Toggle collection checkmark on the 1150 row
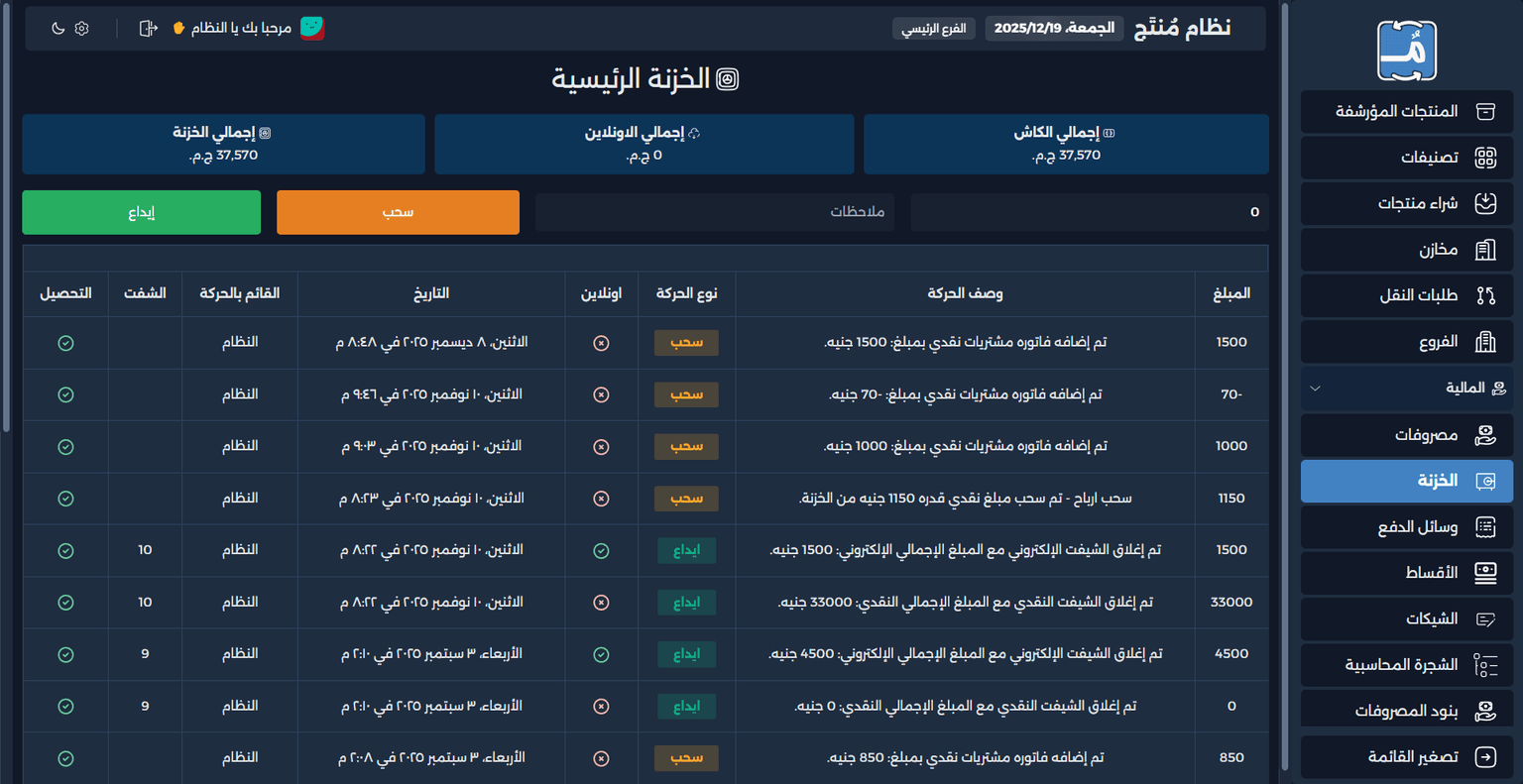Screen dimensions: 1523x784 point(65,499)
